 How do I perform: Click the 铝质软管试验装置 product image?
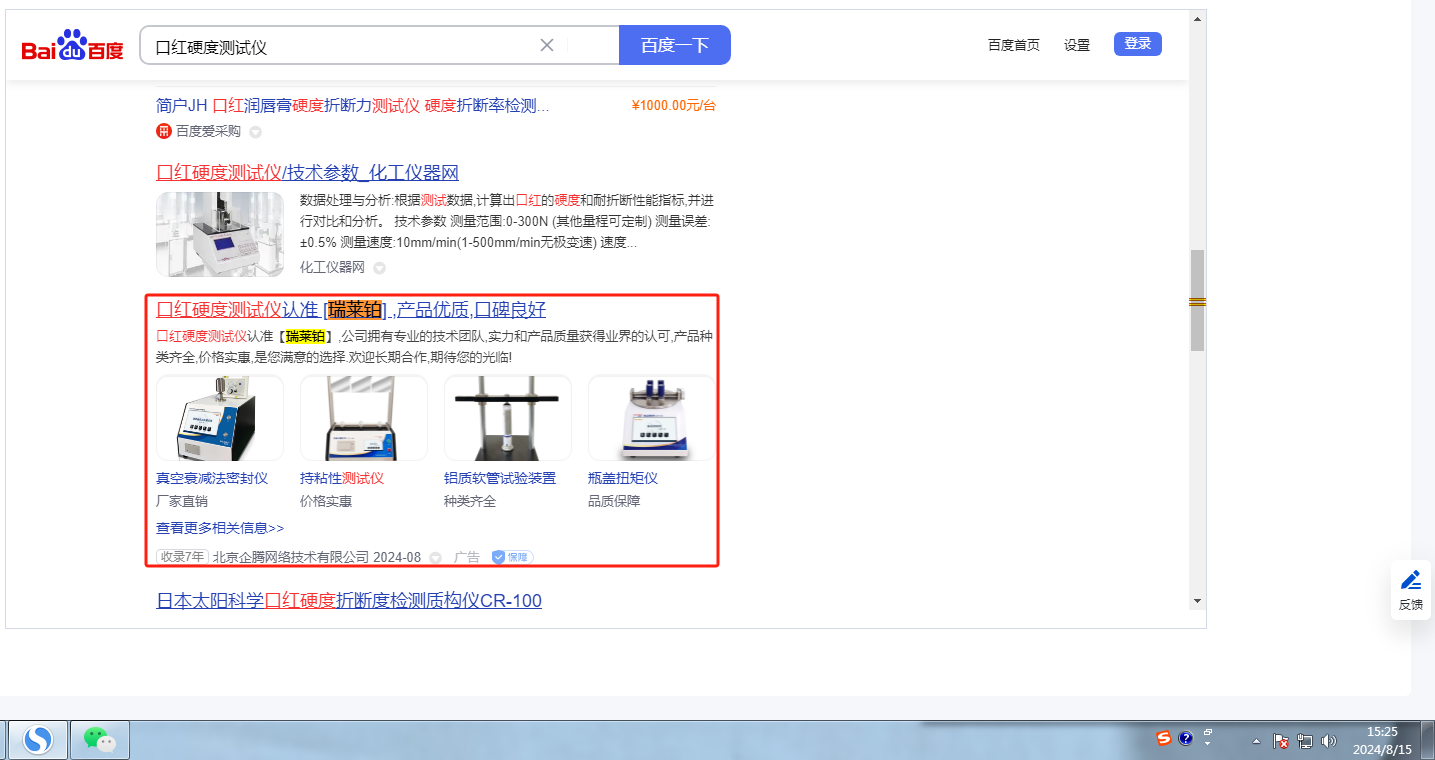(508, 418)
